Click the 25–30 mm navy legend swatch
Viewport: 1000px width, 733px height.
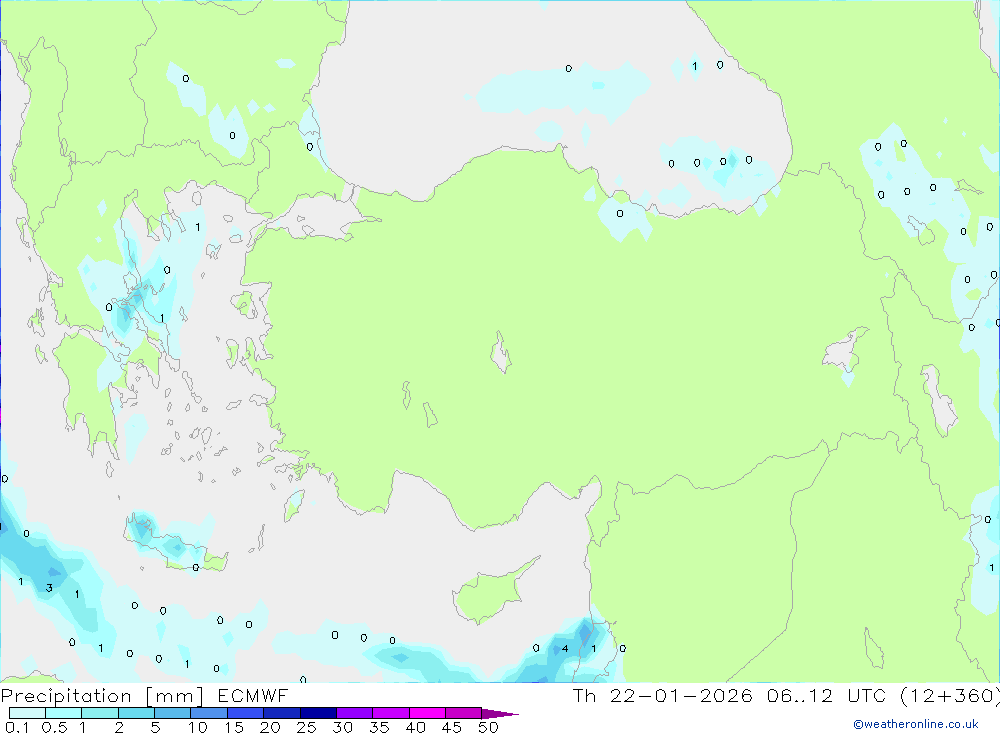(x=318, y=713)
